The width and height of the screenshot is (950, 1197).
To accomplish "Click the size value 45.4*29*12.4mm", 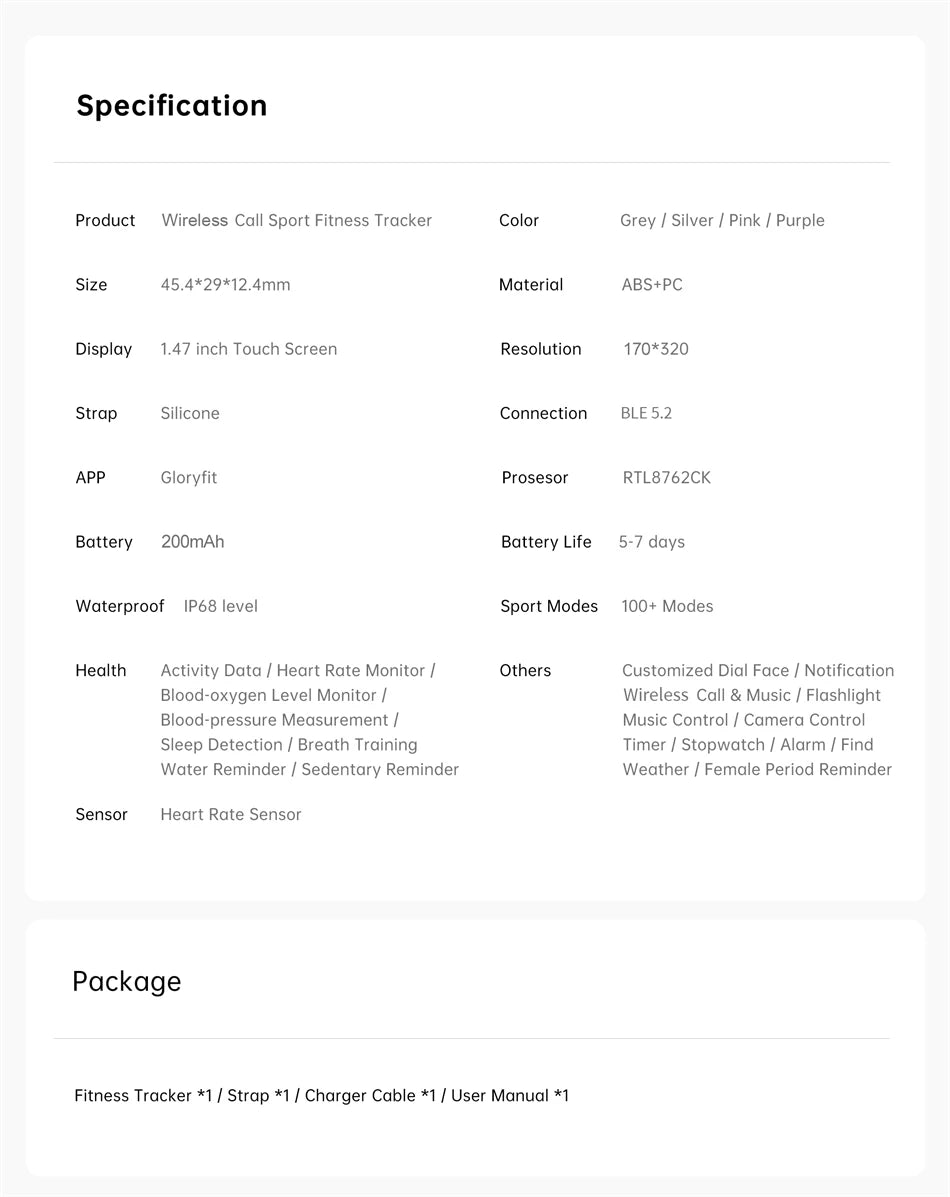I will (225, 285).
